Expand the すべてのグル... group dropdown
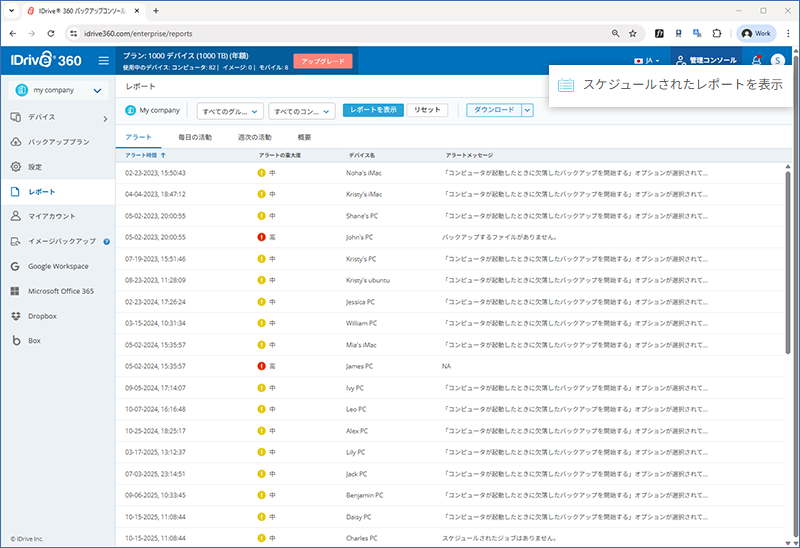Image resolution: width=800 pixels, height=548 pixels. tap(230, 111)
